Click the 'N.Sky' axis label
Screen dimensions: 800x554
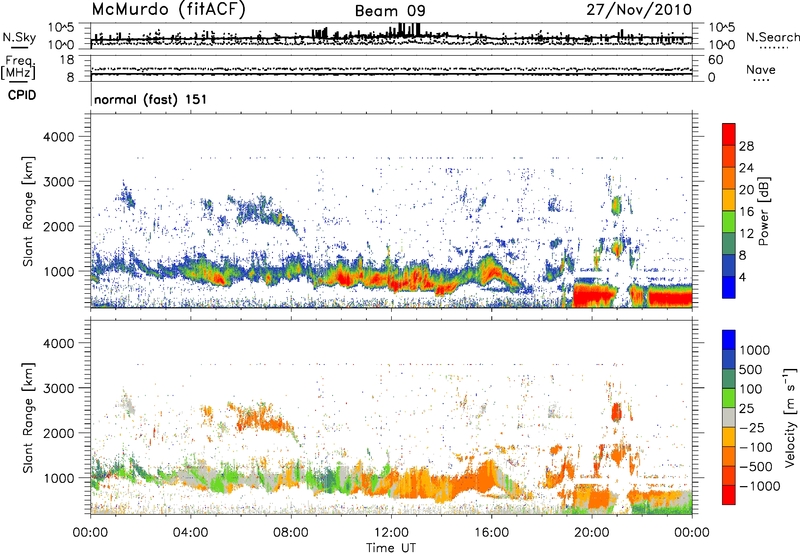[x=19, y=37]
